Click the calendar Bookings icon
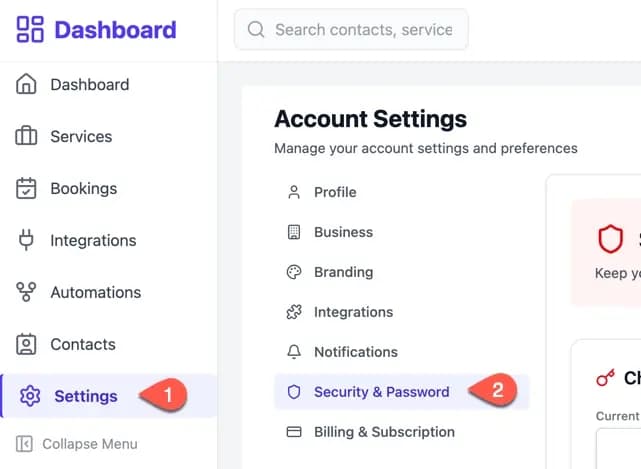641x469 pixels. pyautogui.click(x=26, y=188)
